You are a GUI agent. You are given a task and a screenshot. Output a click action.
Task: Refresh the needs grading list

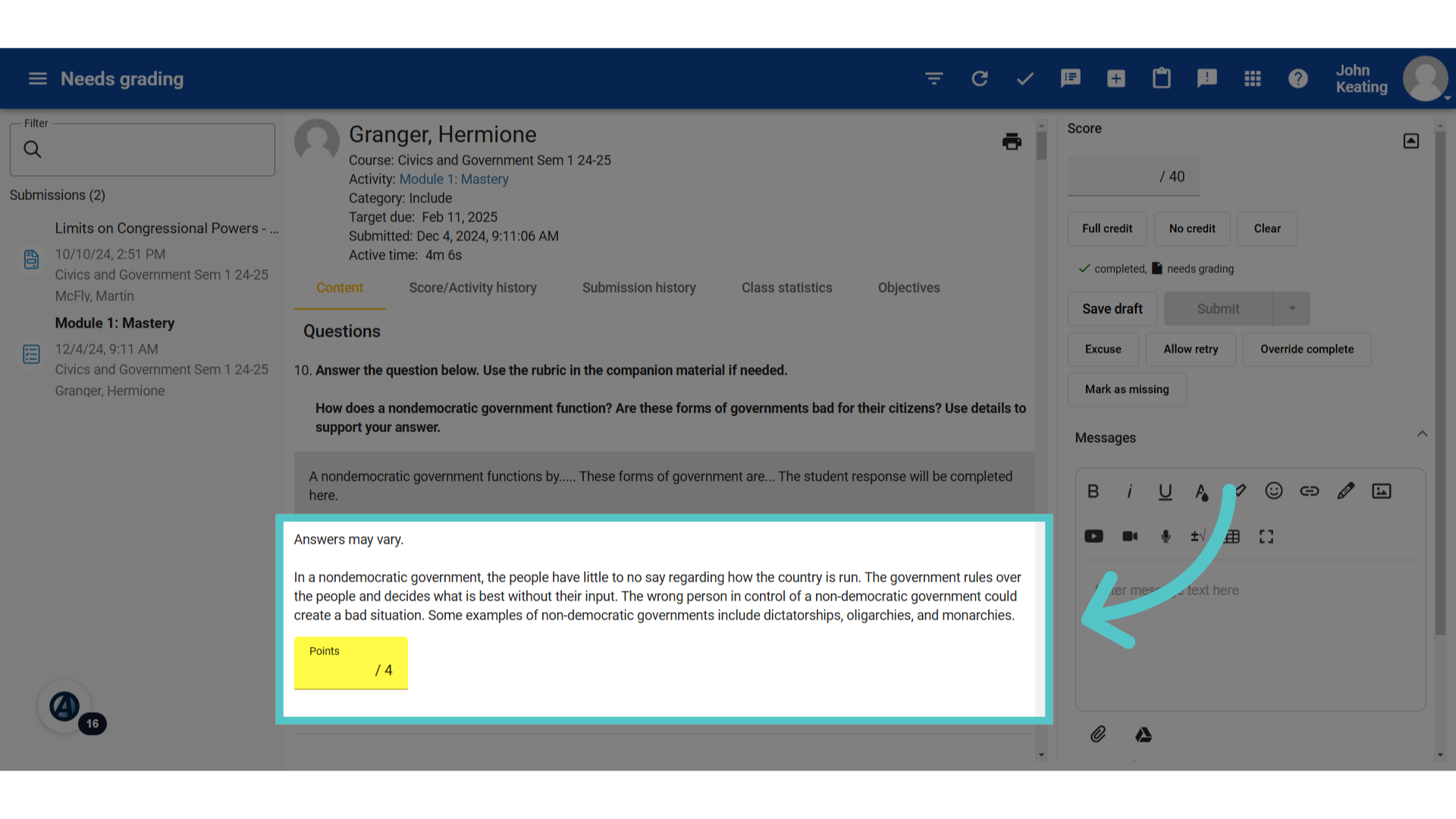[980, 79]
